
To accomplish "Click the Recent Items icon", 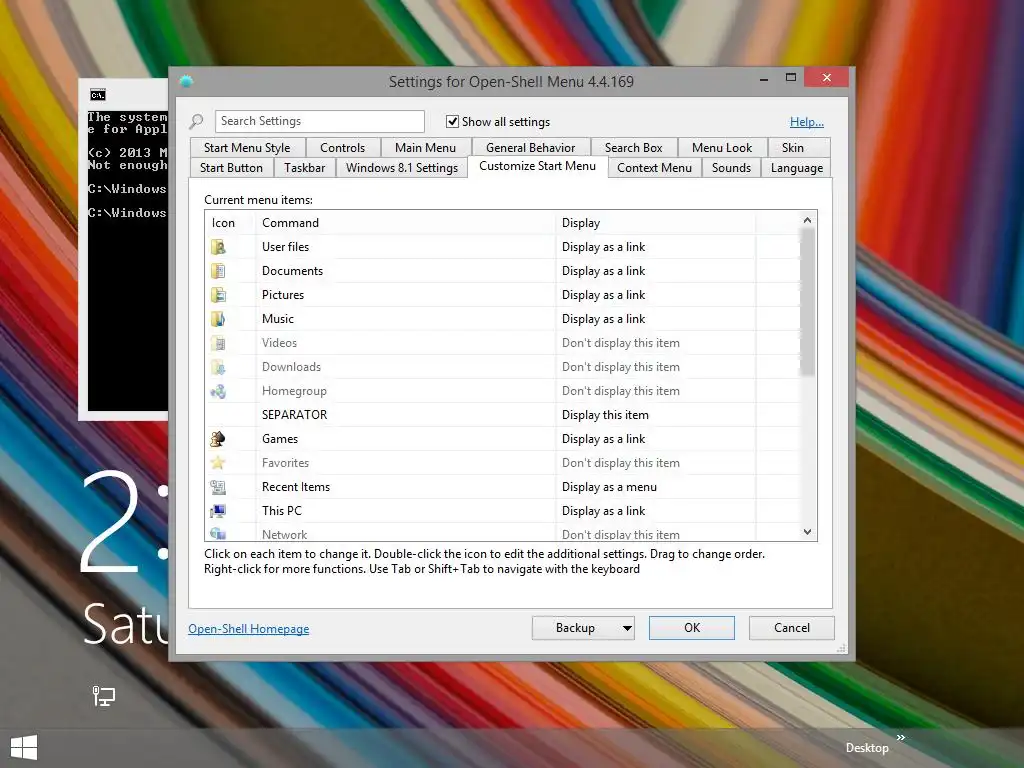I will click(218, 487).
